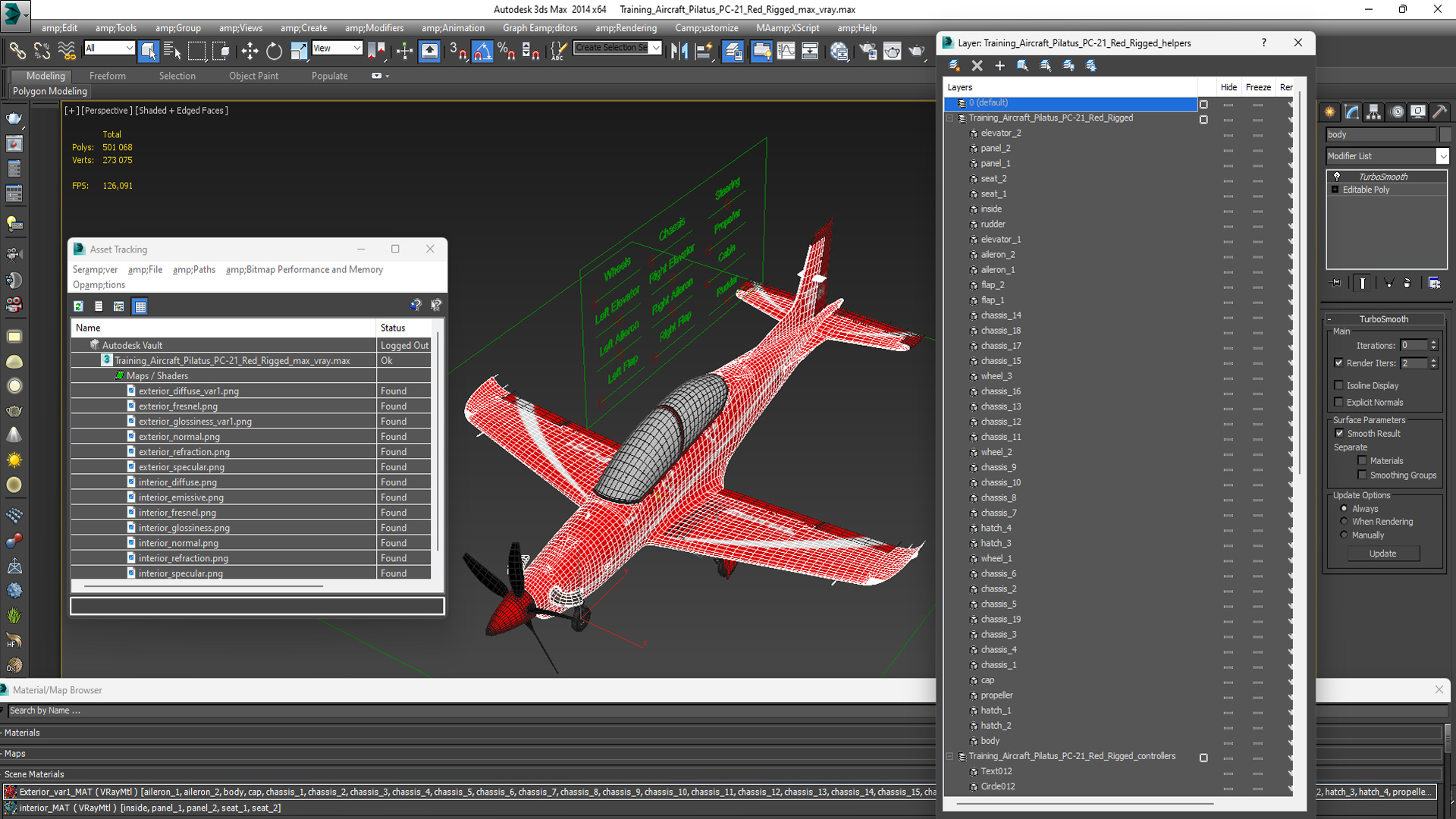This screenshot has width=1456, height=819.
Task: Select the Link tool in main toolbar
Action: (x=17, y=51)
